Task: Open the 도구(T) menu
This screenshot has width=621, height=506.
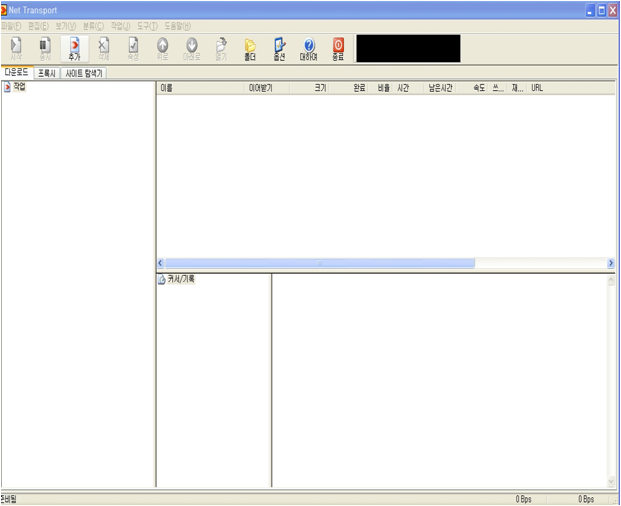Action: [147, 27]
